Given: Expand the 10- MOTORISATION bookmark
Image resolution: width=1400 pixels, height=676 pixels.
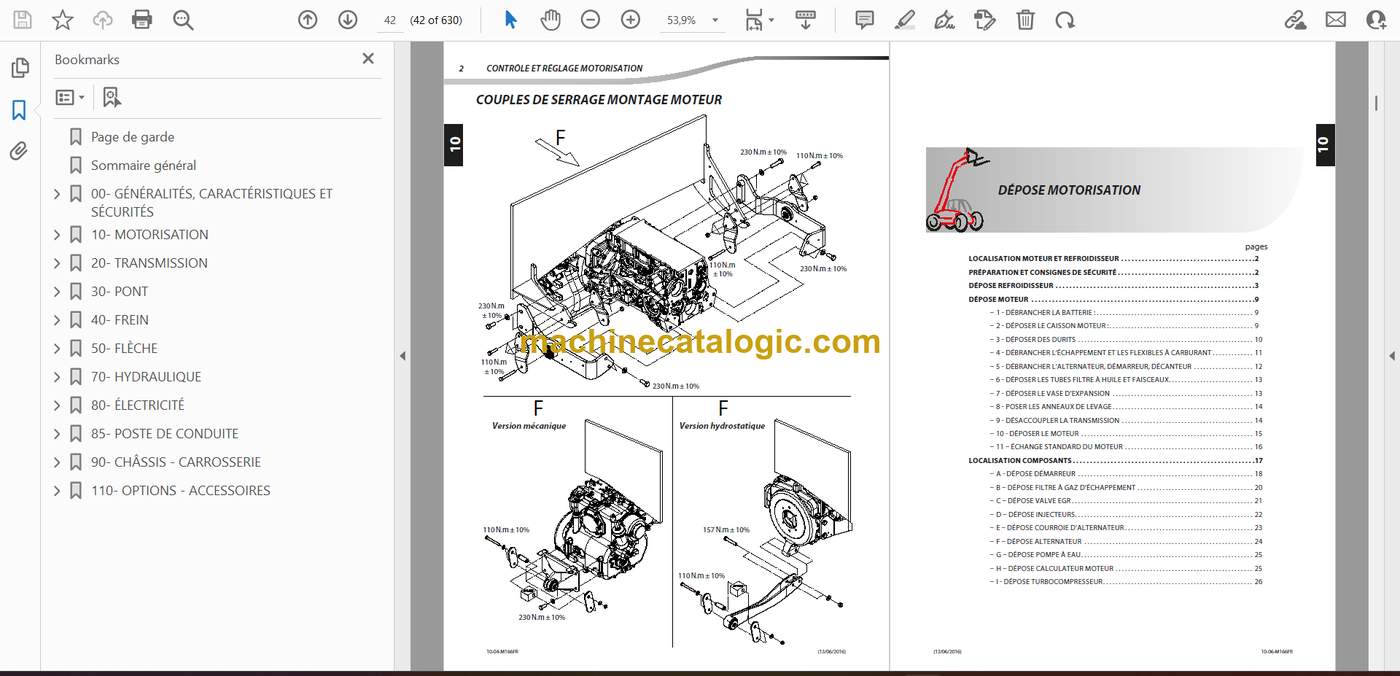Looking at the screenshot, I should (x=57, y=235).
